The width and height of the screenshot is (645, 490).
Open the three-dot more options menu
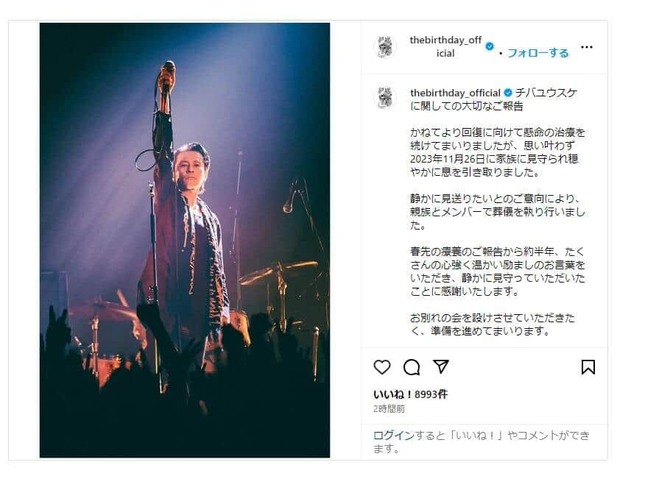(x=587, y=47)
